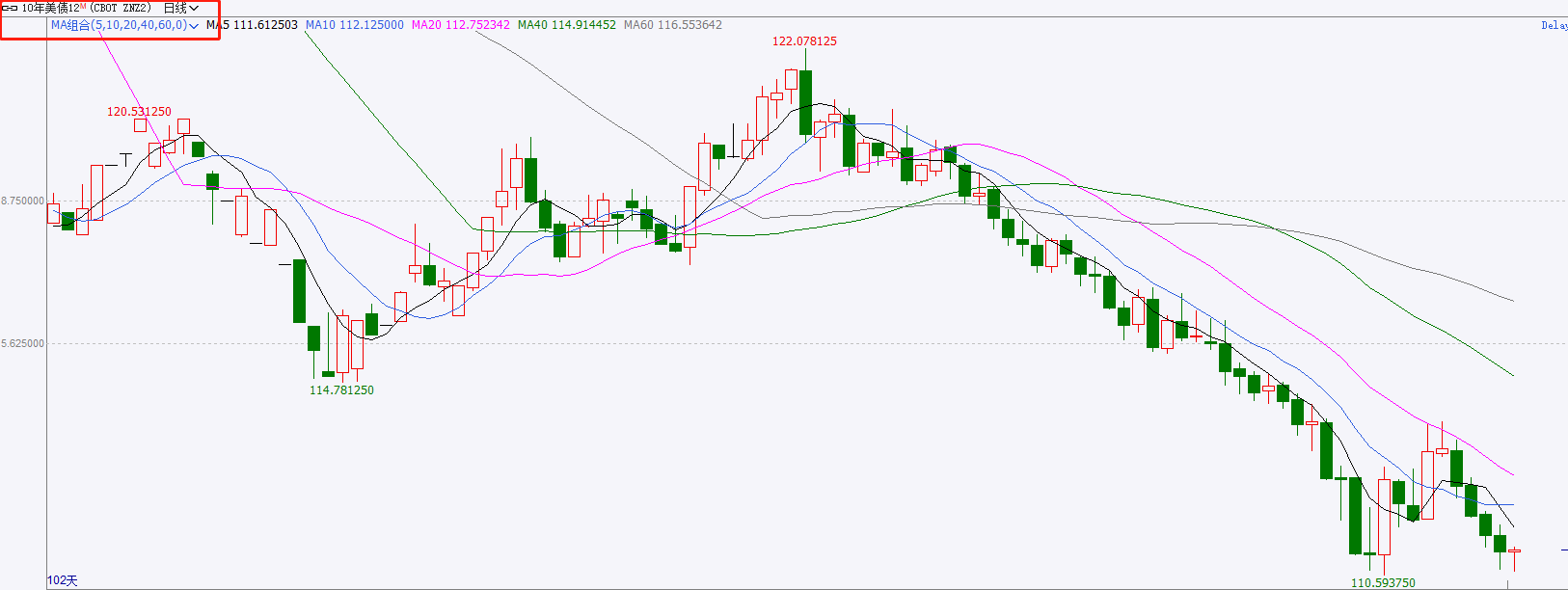Click the tall green candle under the 122.078125 label
This screenshot has width=1568, height=590.
coord(805,102)
